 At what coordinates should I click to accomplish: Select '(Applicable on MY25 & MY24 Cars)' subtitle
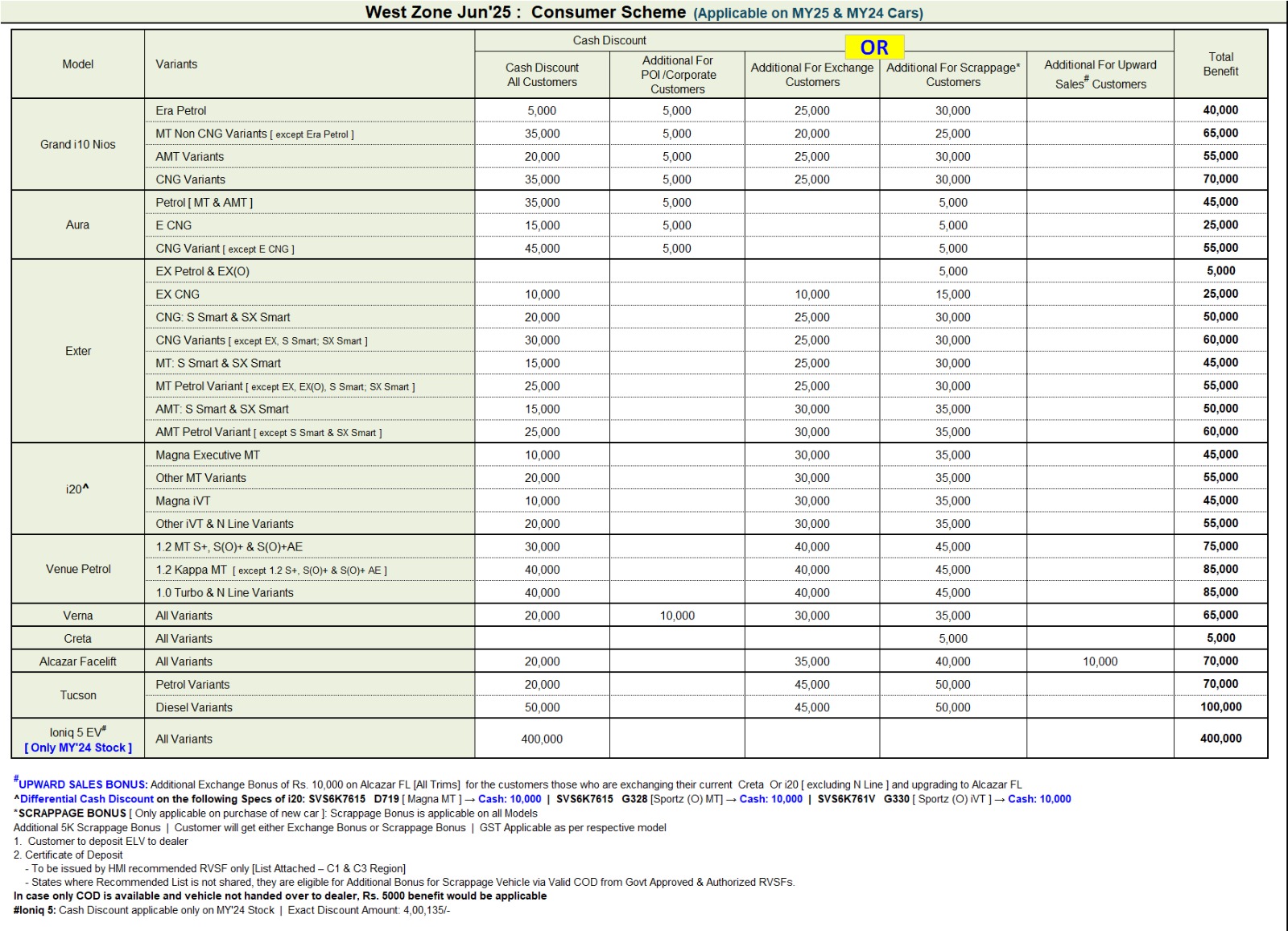(808, 13)
